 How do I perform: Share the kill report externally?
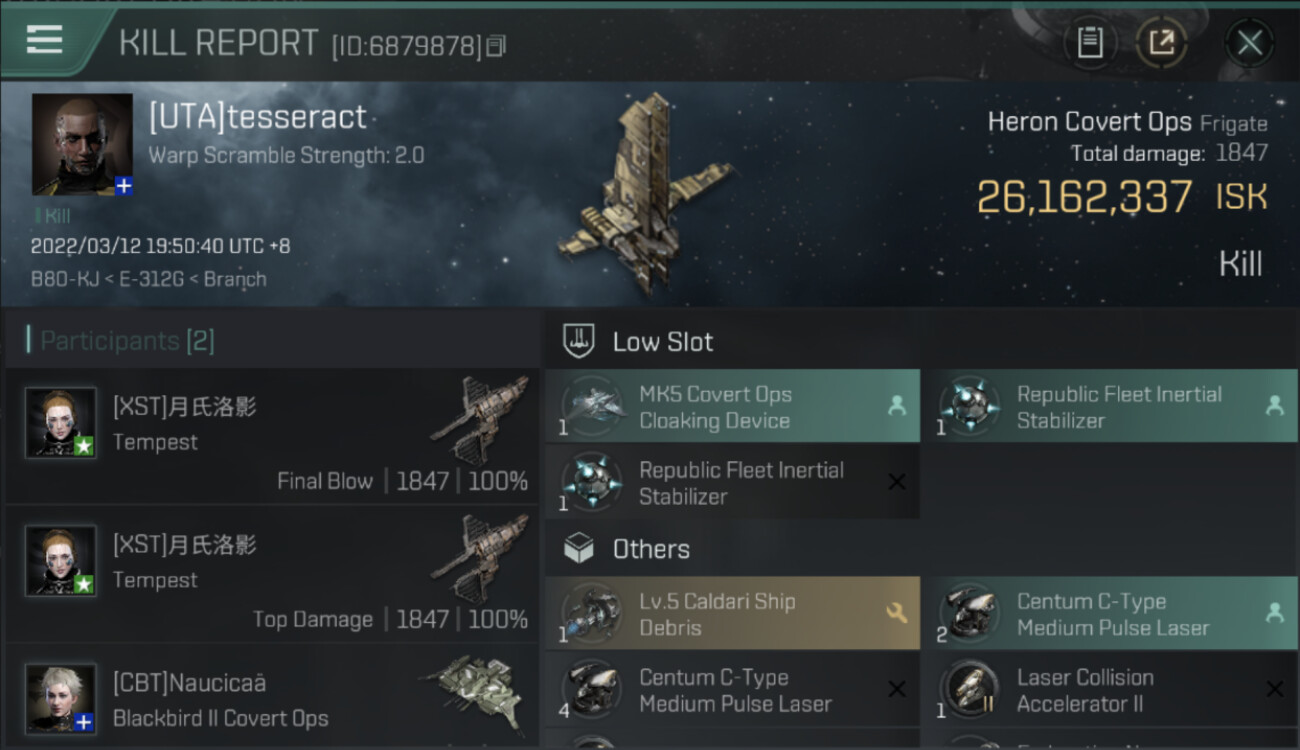(x=1160, y=42)
